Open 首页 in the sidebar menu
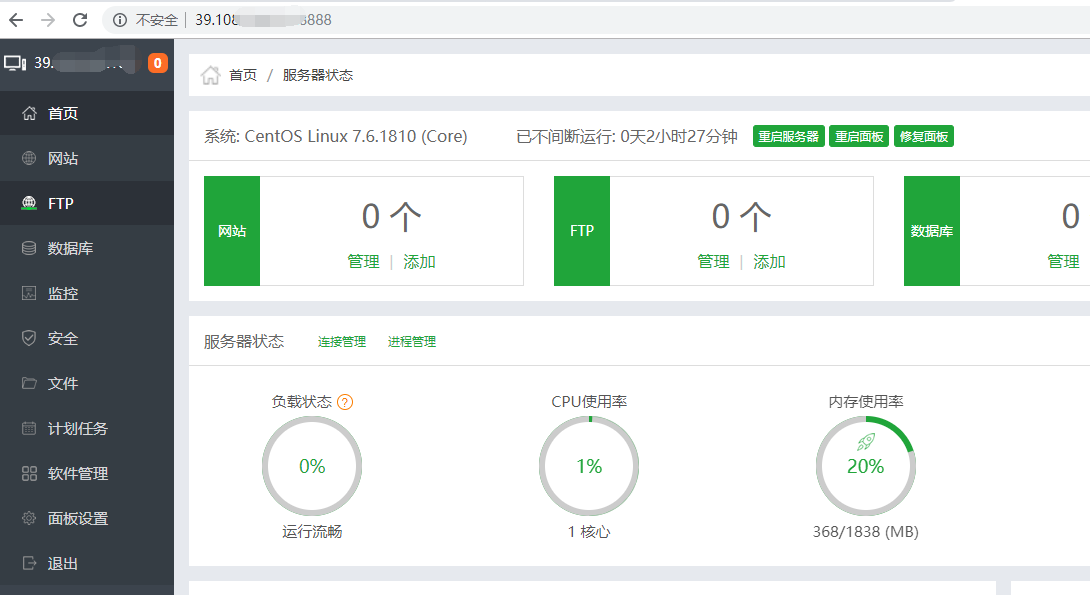Image resolution: width=1090 pixels, height=595 pixels. pyautogui.click(x=87, y=113)
